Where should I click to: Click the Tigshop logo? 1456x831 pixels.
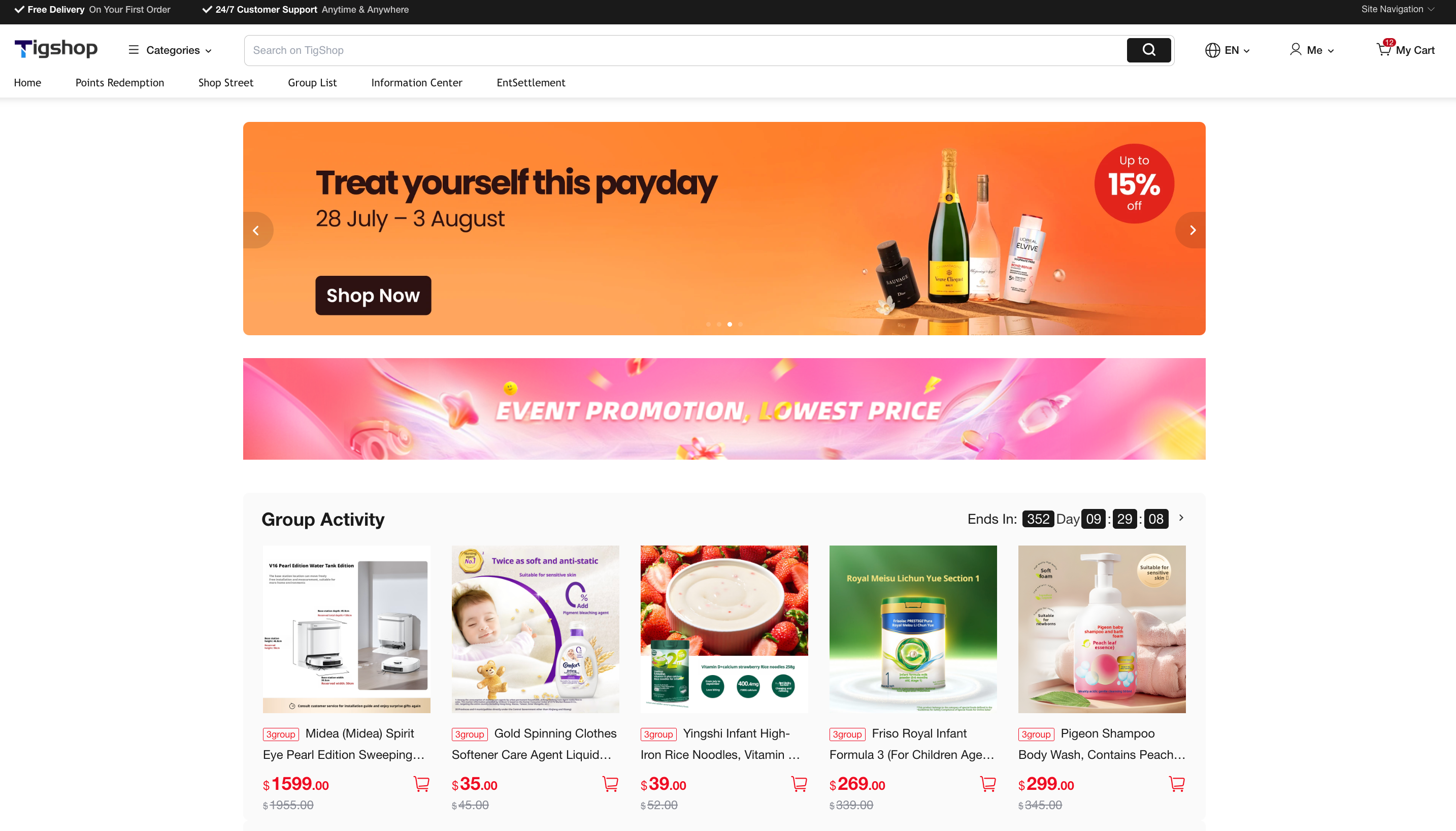click(x=56, y=49)
